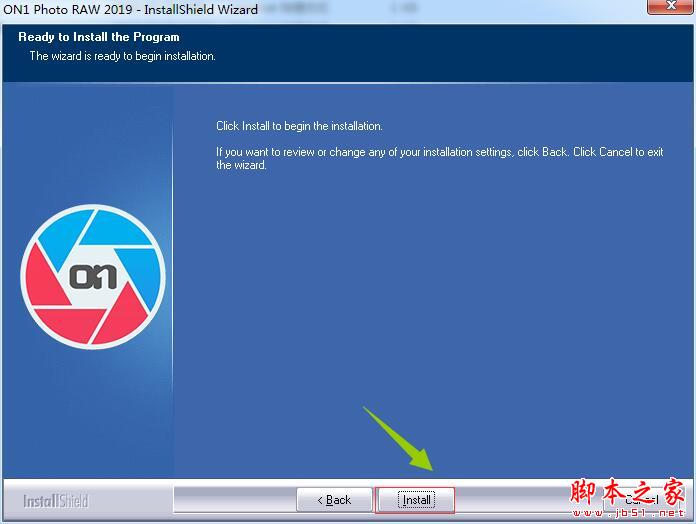This screenshot has height=524, width=696.
Task: Close the InstallShield Wizard window
Action: point(670,6)
